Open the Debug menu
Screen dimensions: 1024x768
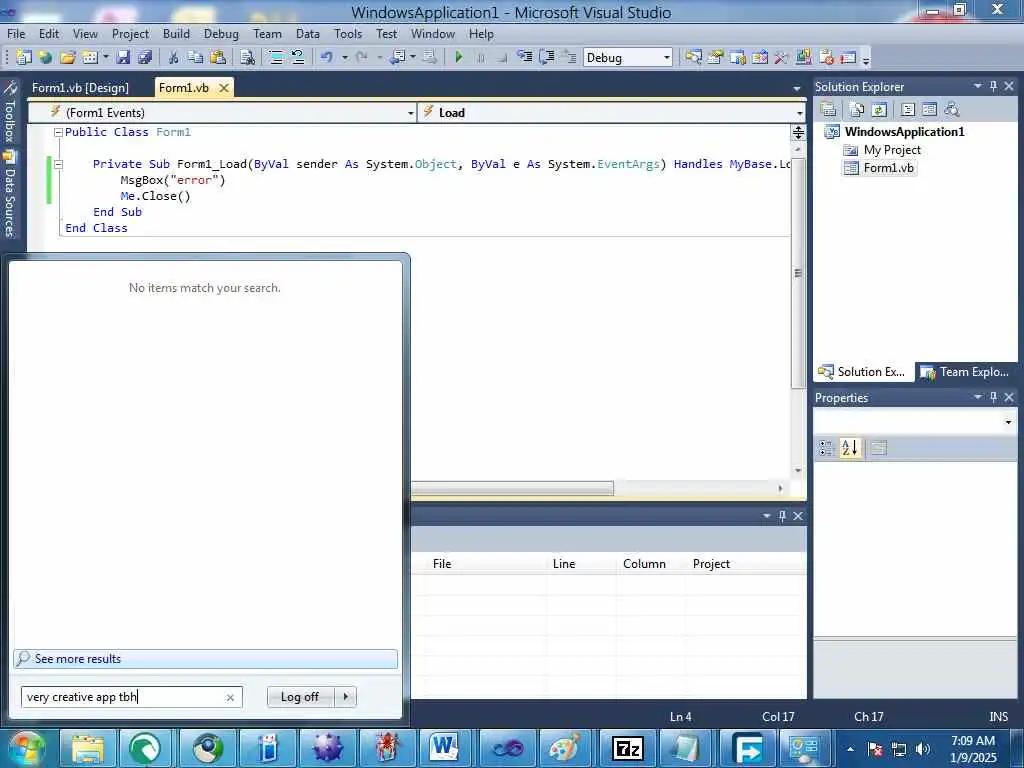point(221,34)
